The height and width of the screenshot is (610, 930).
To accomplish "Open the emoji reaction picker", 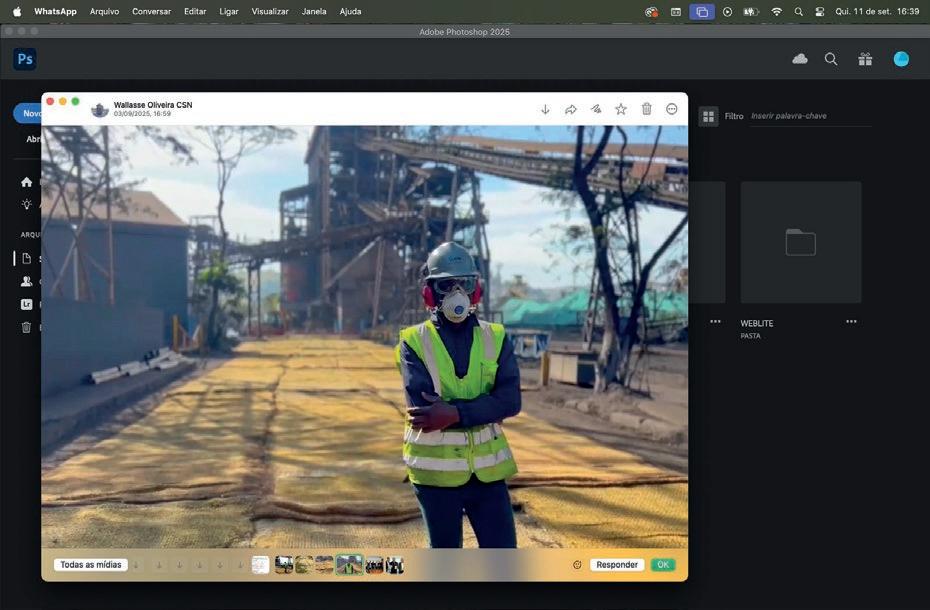I will 577,565.
